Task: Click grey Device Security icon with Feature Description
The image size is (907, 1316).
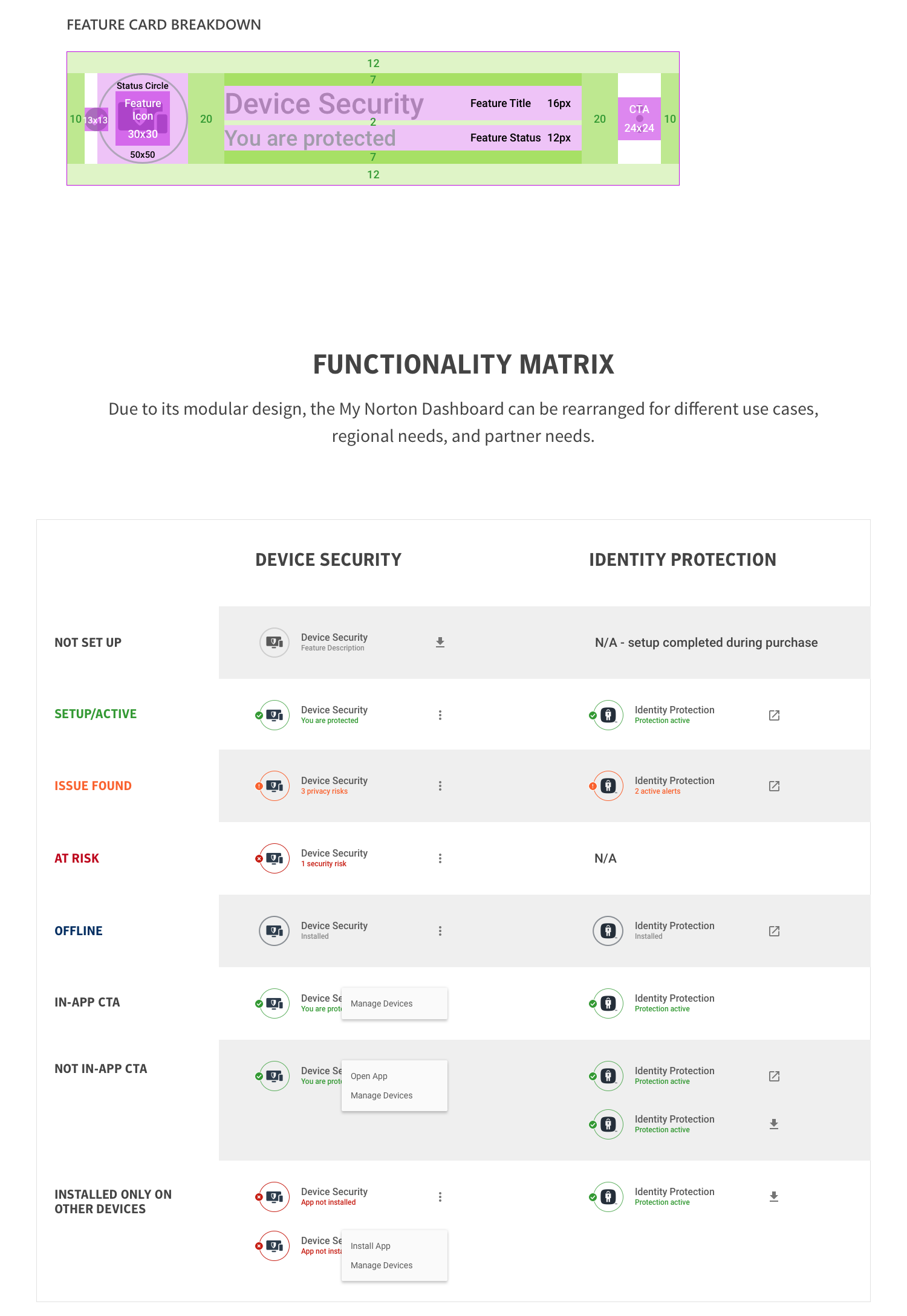Action: click(x=275, y=643)
